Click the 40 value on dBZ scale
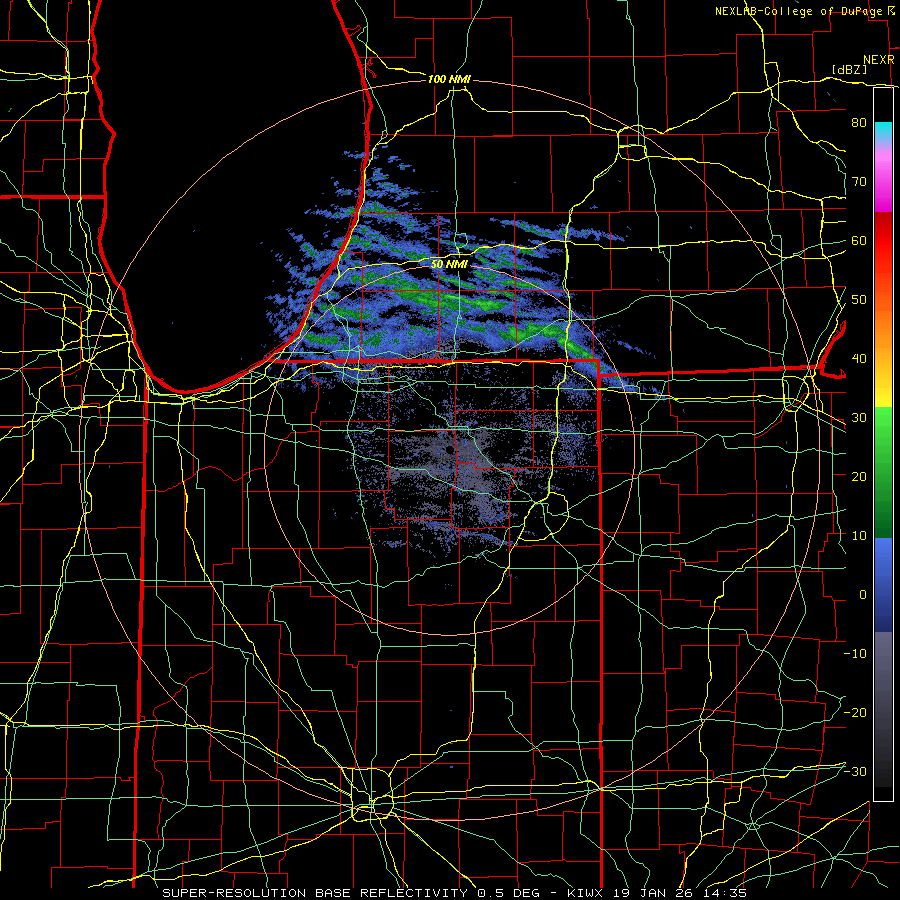The height and width of the screenshot is (900, 900). [859, 359]
